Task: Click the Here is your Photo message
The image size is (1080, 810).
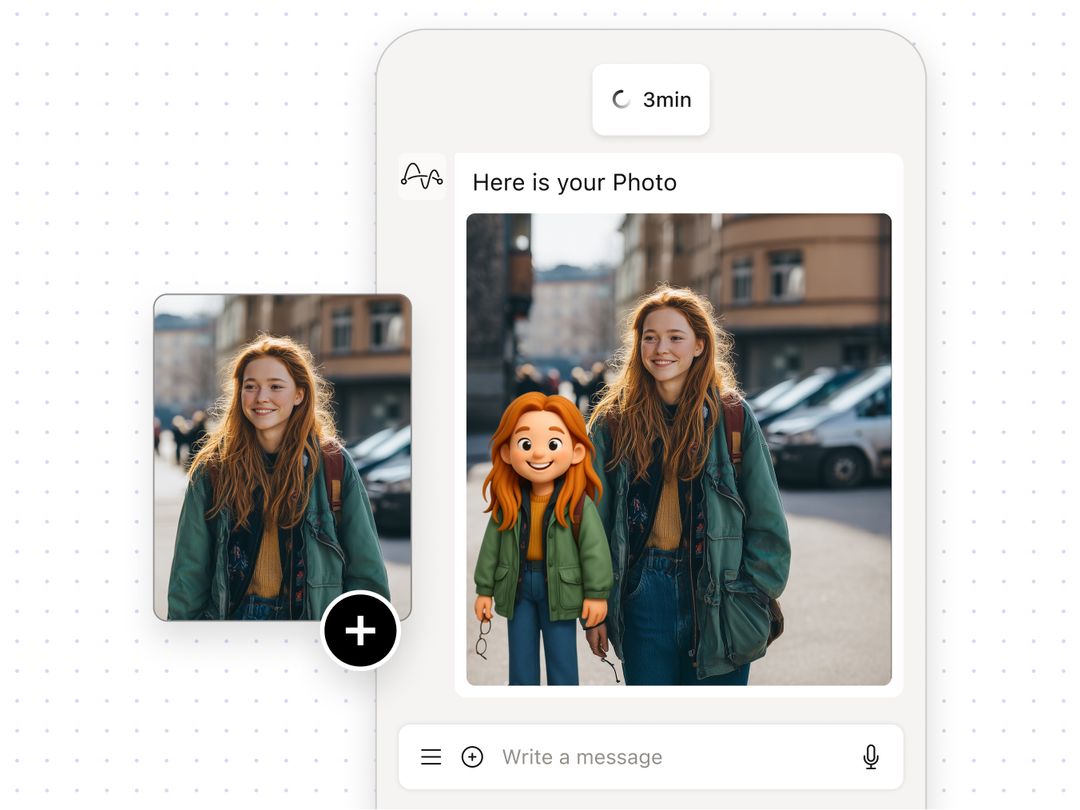Action: tap(575, 182)
